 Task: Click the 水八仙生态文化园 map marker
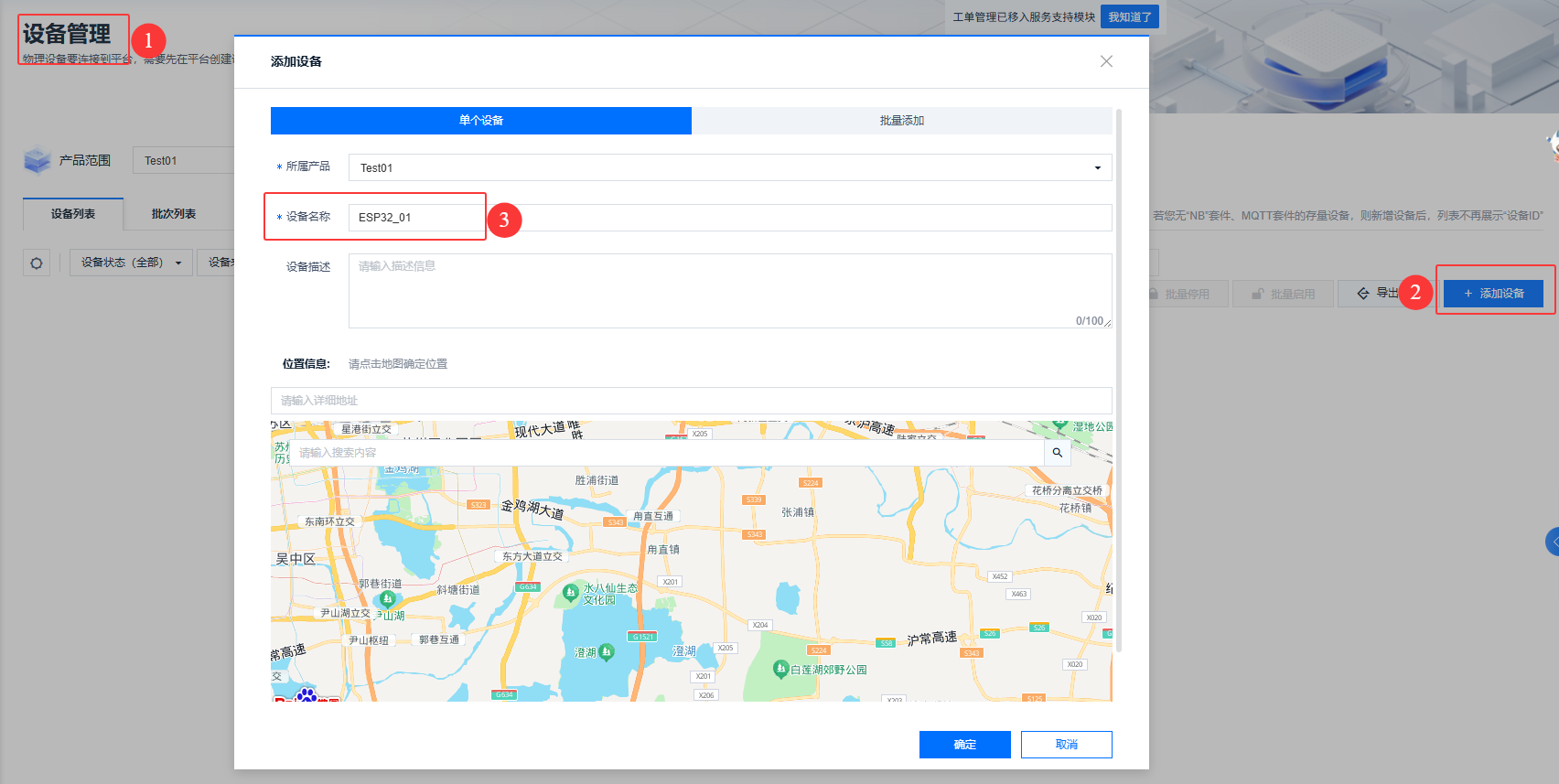pos(570,594)
